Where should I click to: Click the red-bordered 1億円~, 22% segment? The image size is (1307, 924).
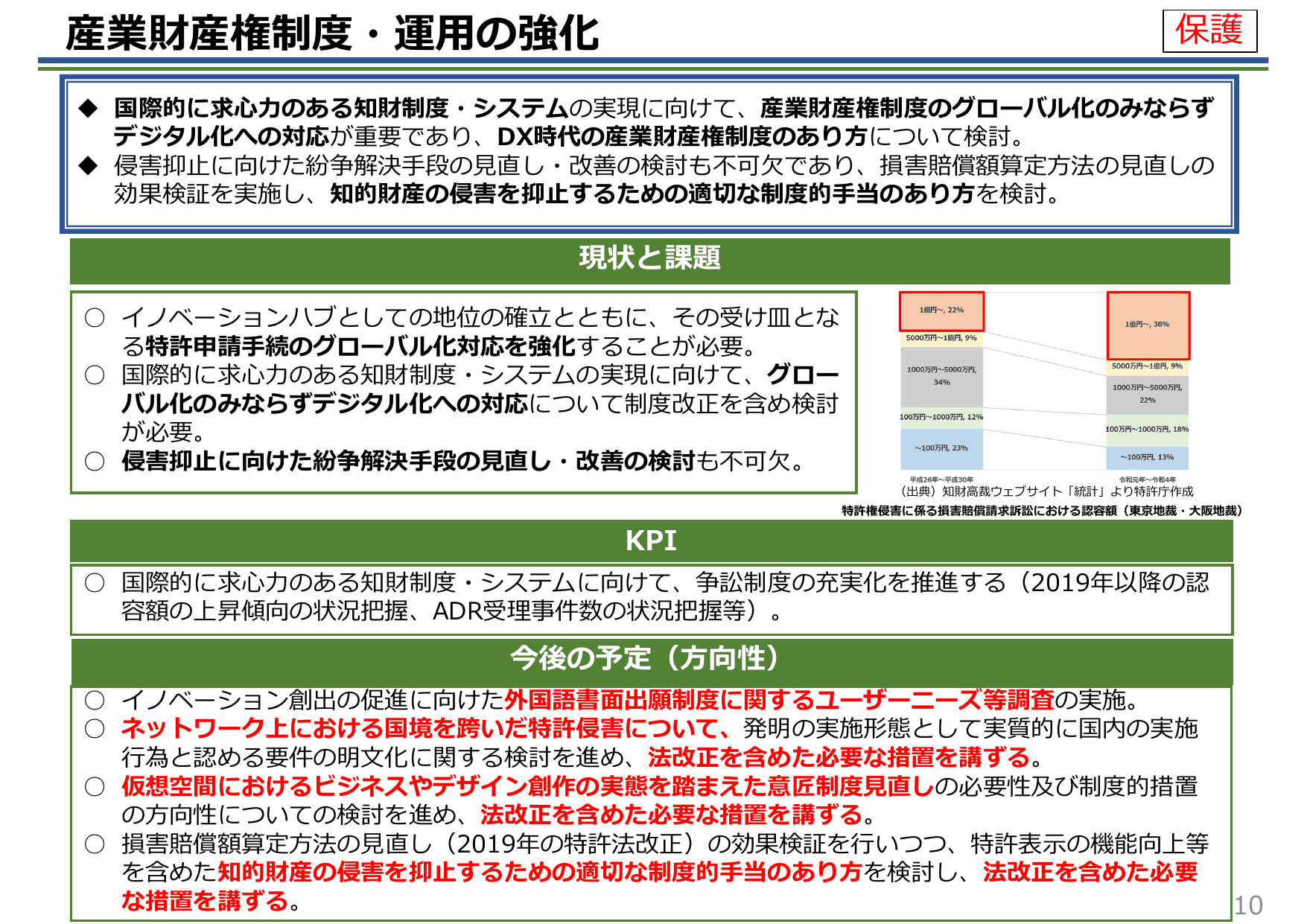point(941,310)
